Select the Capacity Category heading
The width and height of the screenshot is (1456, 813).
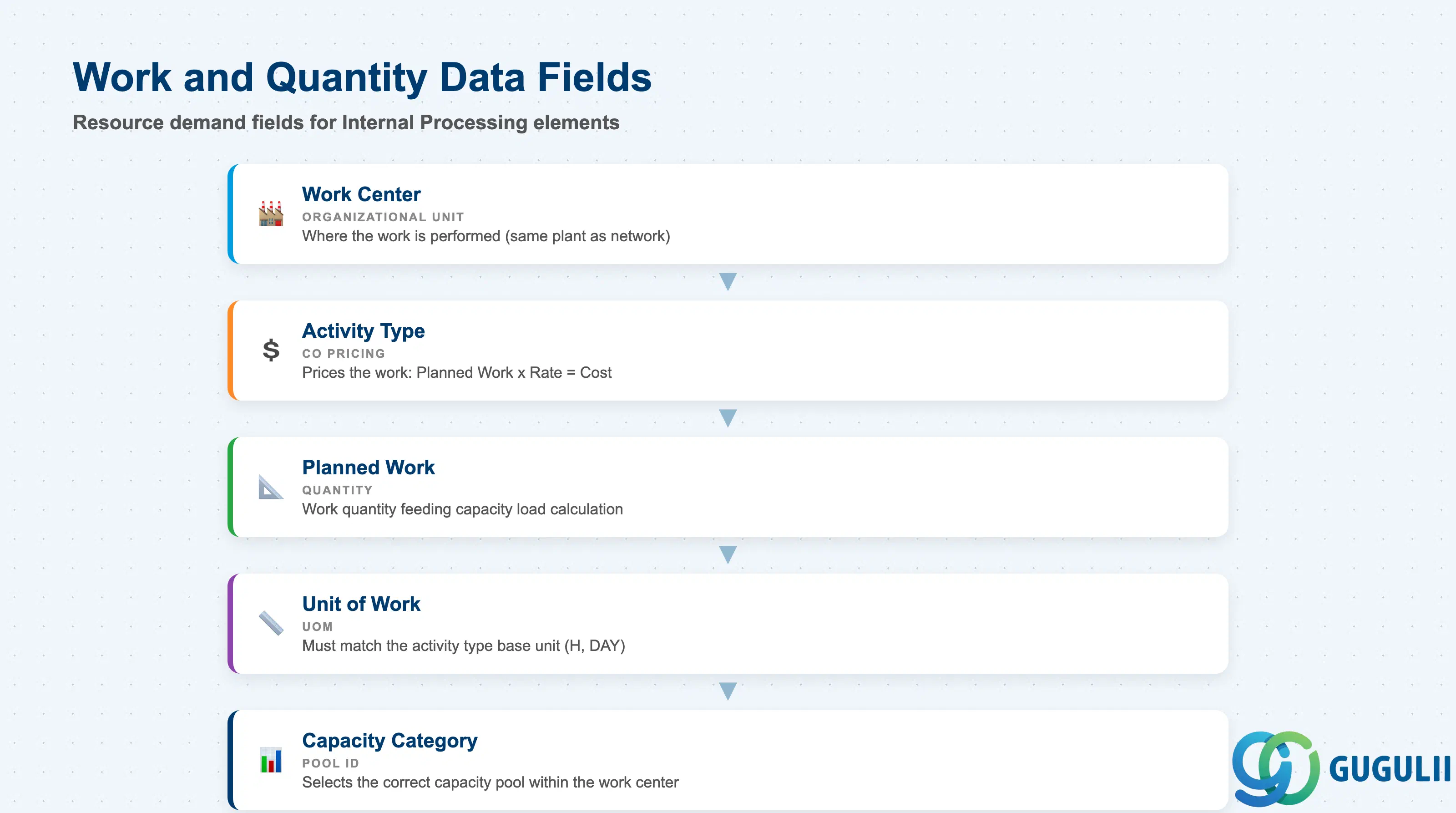[x=390, y=741]
